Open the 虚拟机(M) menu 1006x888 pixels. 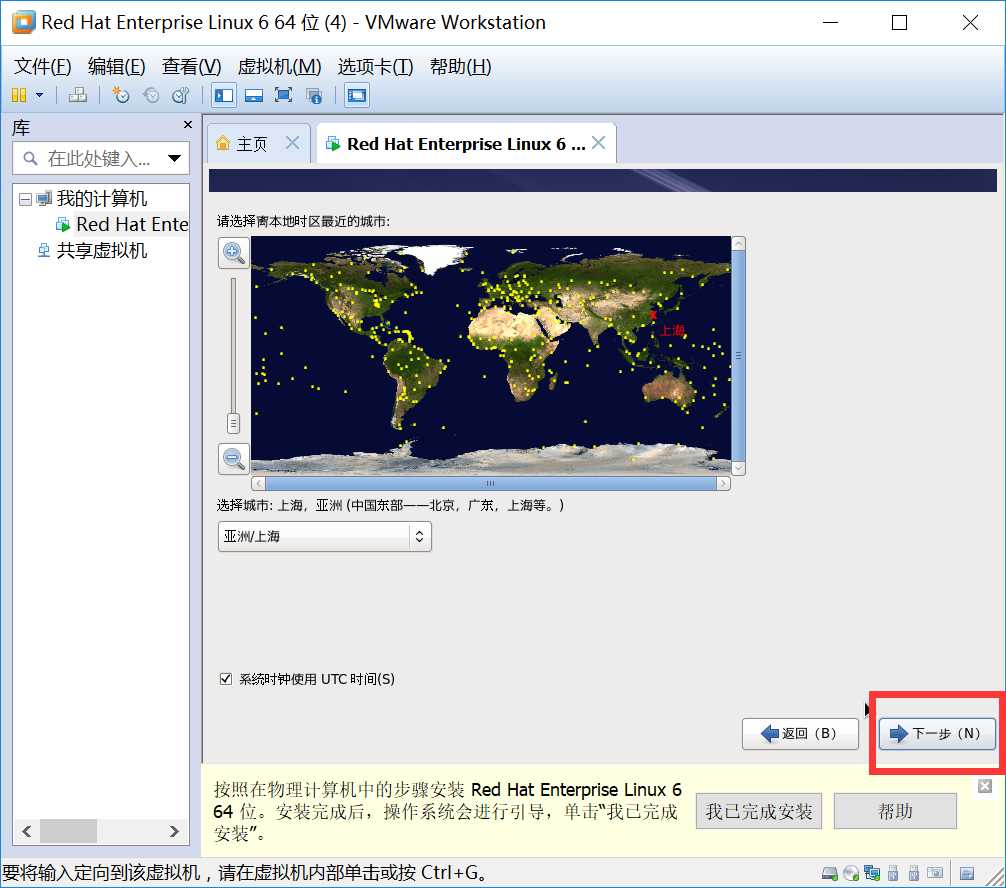(x=279, y=66)
